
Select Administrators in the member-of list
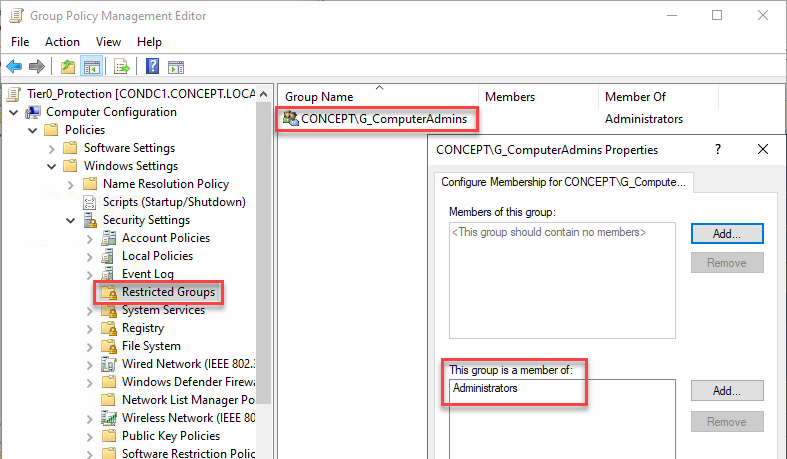pyautogui.click(x=485, y=388)
